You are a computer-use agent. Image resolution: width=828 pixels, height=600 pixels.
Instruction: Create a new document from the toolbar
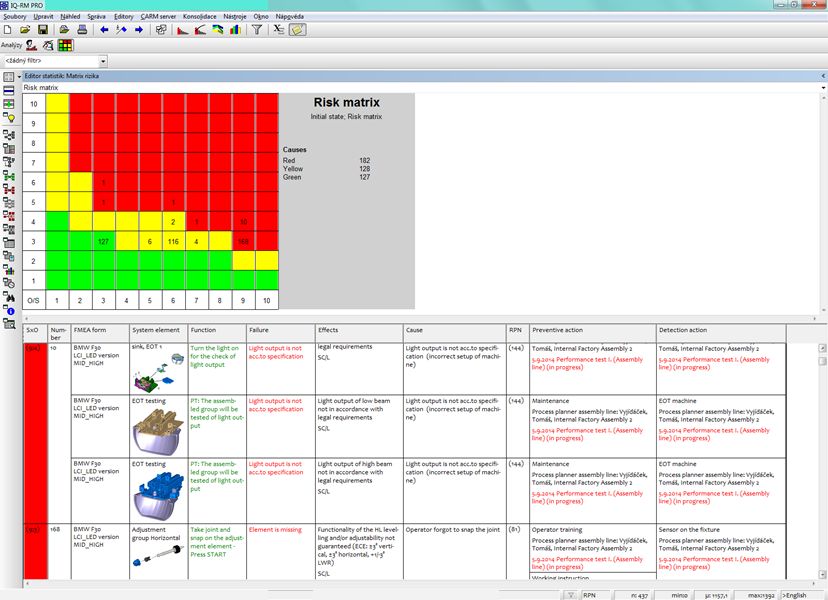(9, 29)
